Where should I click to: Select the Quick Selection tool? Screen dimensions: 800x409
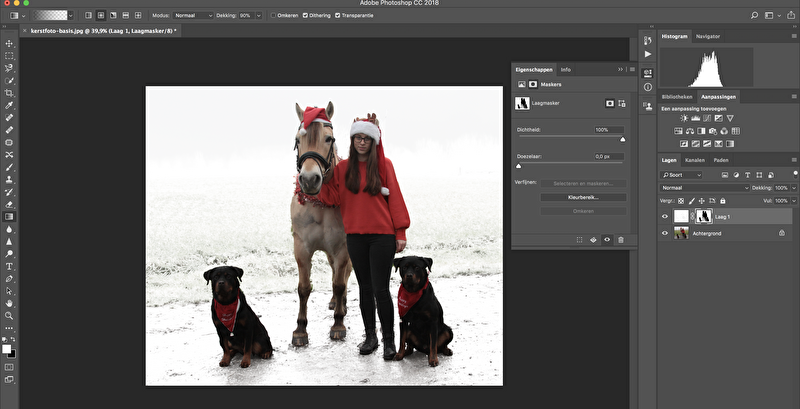coord(9,81)
